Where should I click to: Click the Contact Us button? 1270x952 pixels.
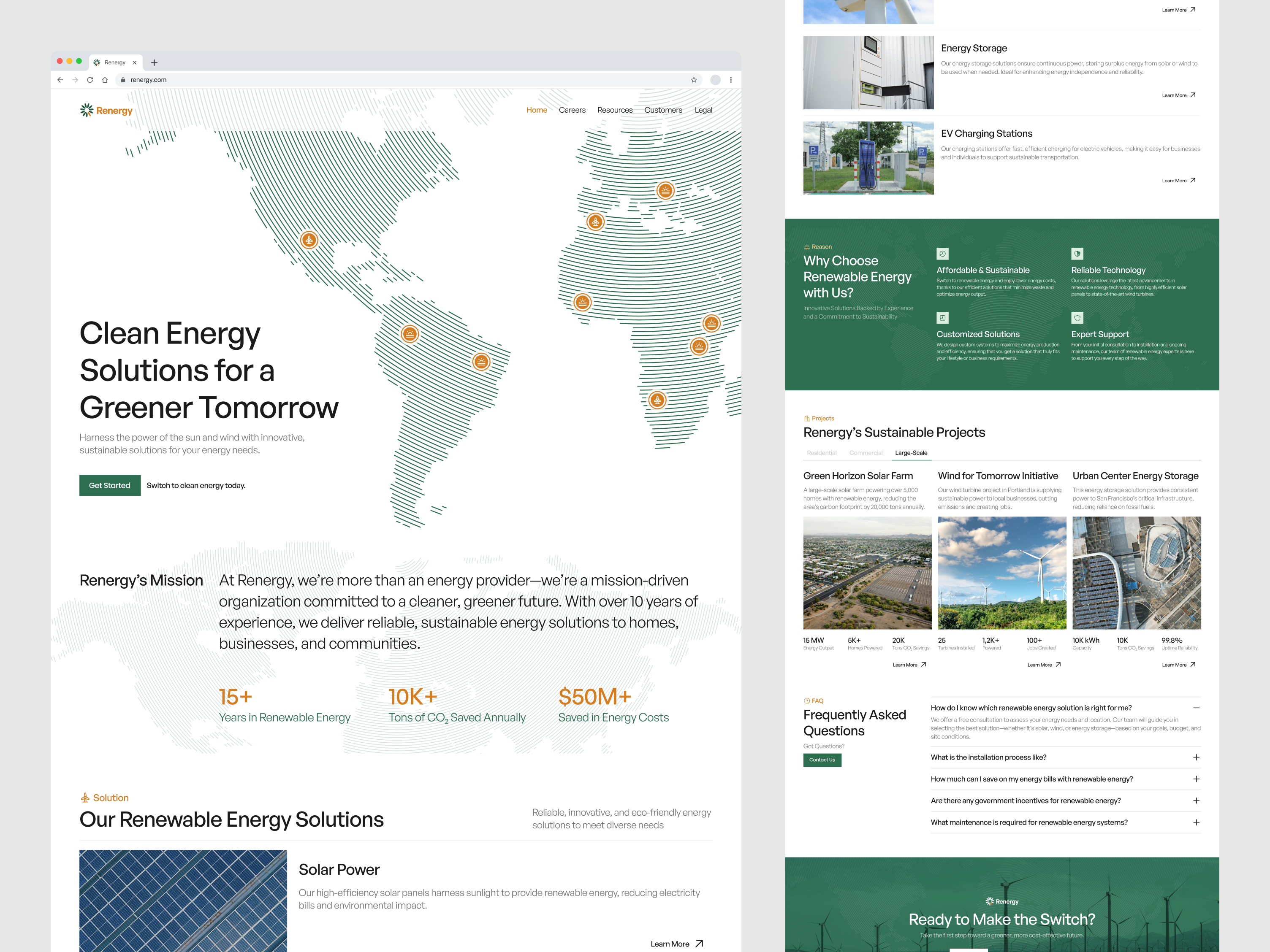[x=822, y=760]
